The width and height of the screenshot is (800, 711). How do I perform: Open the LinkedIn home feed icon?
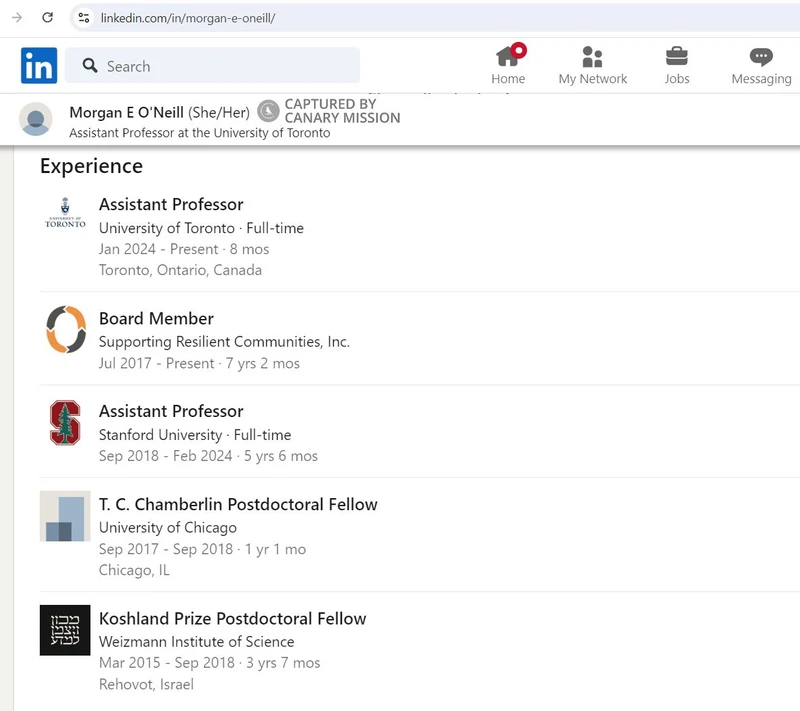[508, 55]
